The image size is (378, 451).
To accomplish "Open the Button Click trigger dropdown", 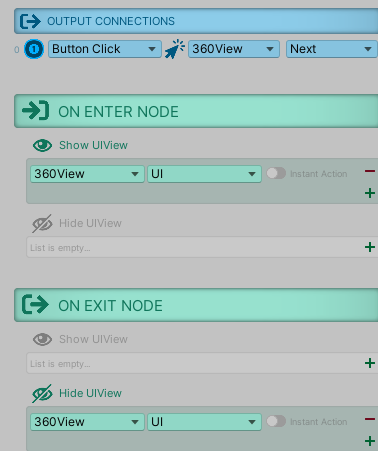I will pos(105,49).
